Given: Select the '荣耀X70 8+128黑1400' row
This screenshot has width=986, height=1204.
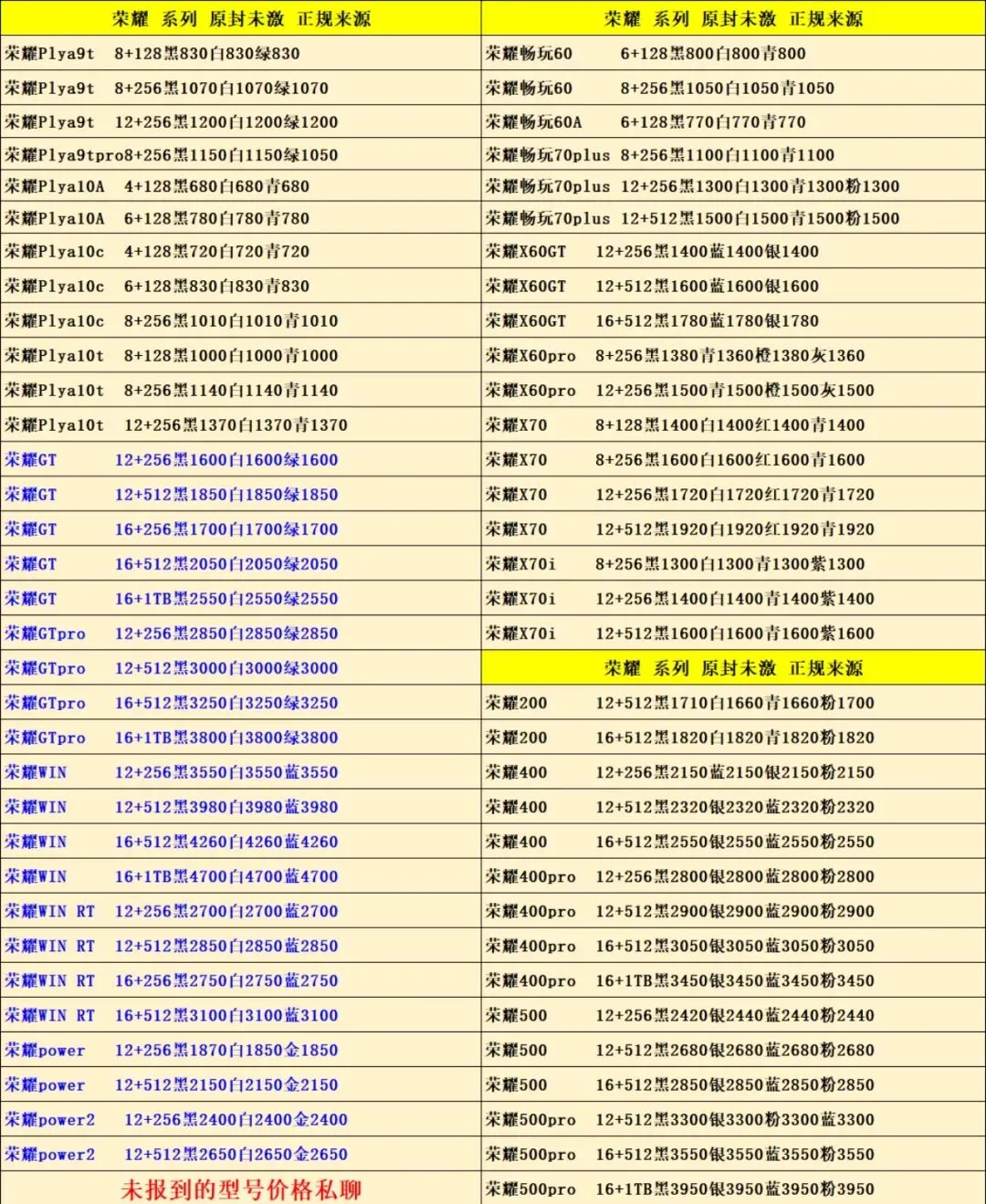Looking at the screenshot, I should (x=733, y=425).
